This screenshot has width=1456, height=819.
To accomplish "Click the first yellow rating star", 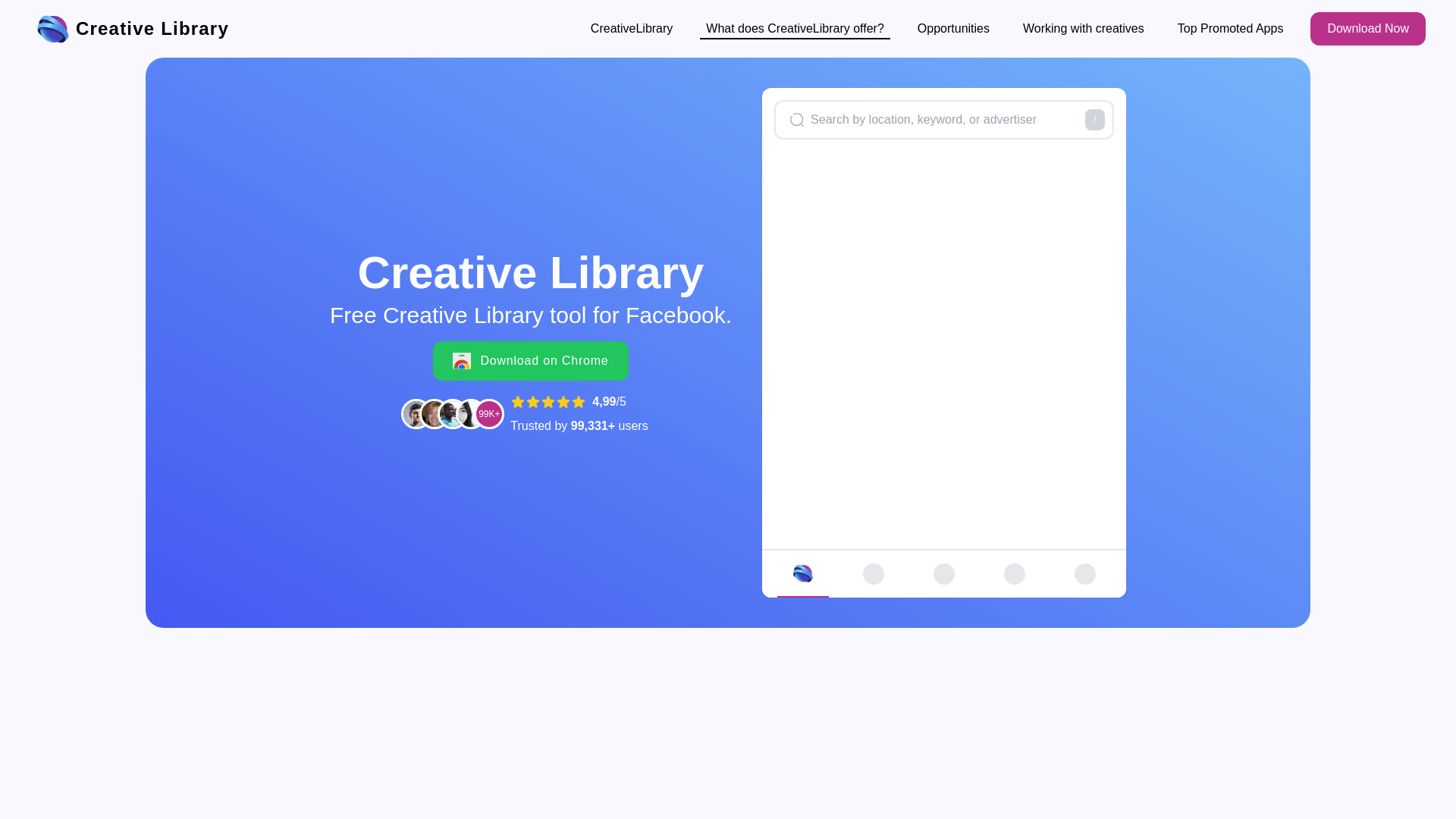I will coord(518,402).
